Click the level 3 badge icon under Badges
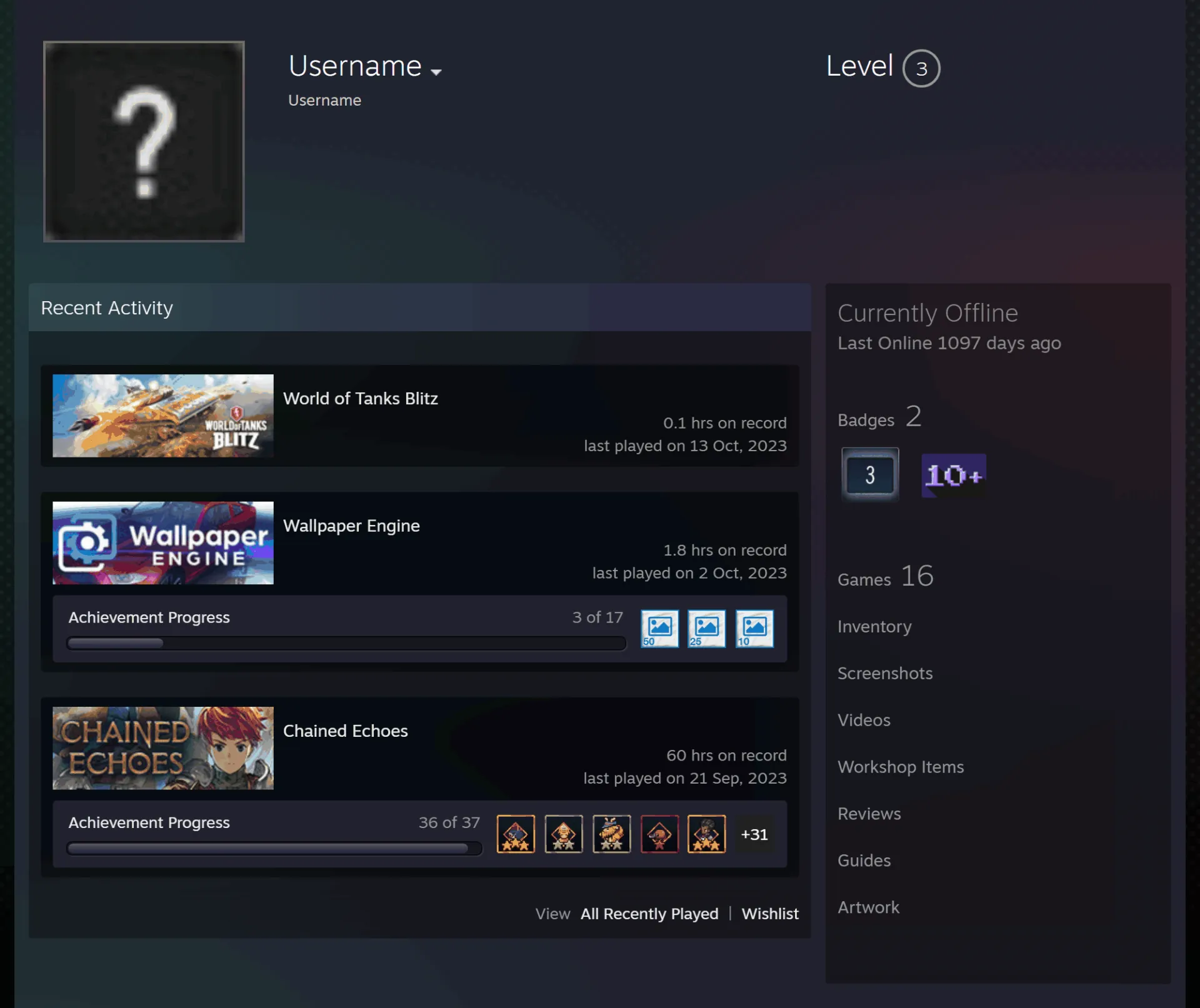This screenshot has height=1008, width=1200. tap(870, 475)
